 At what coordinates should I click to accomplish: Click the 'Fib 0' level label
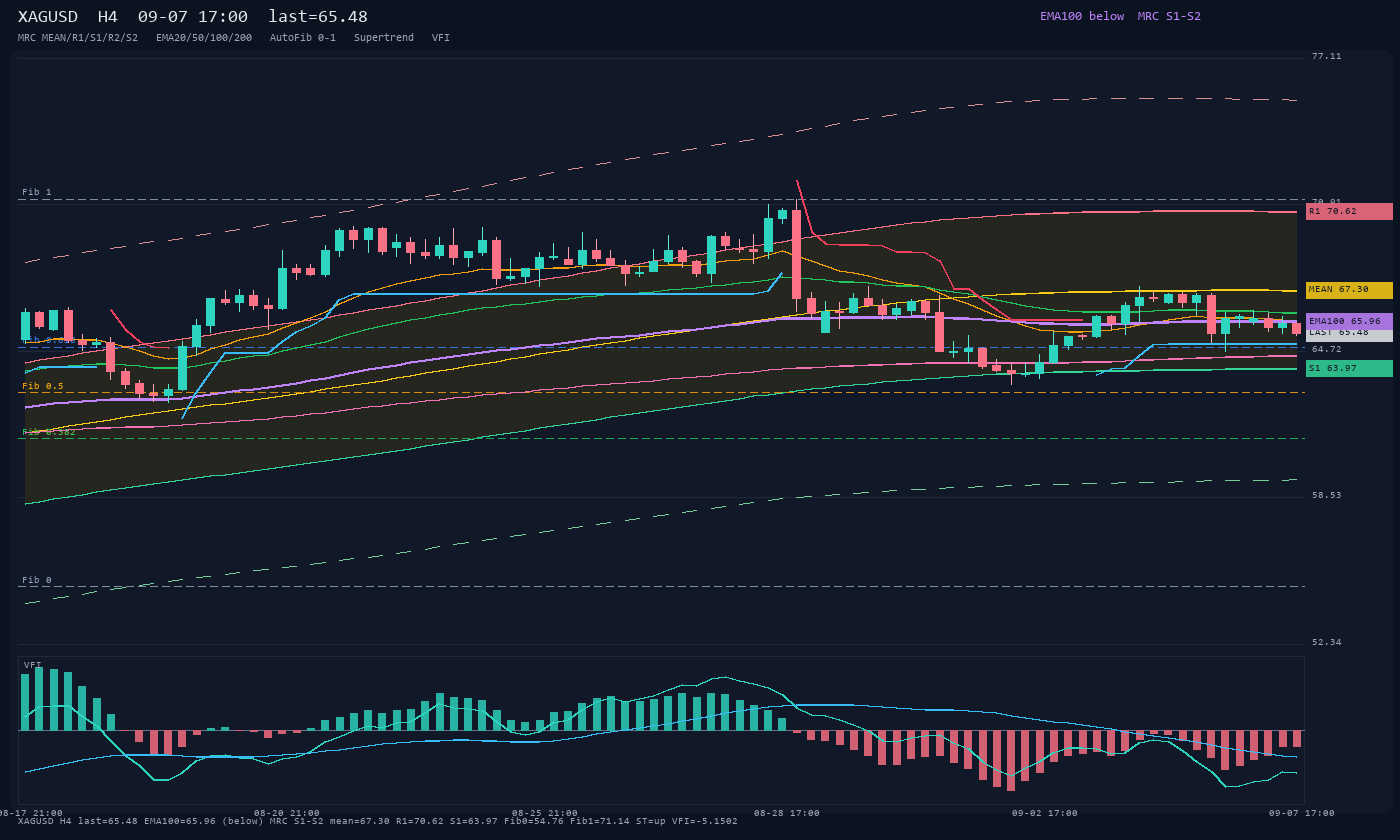(x=37, y=580)
